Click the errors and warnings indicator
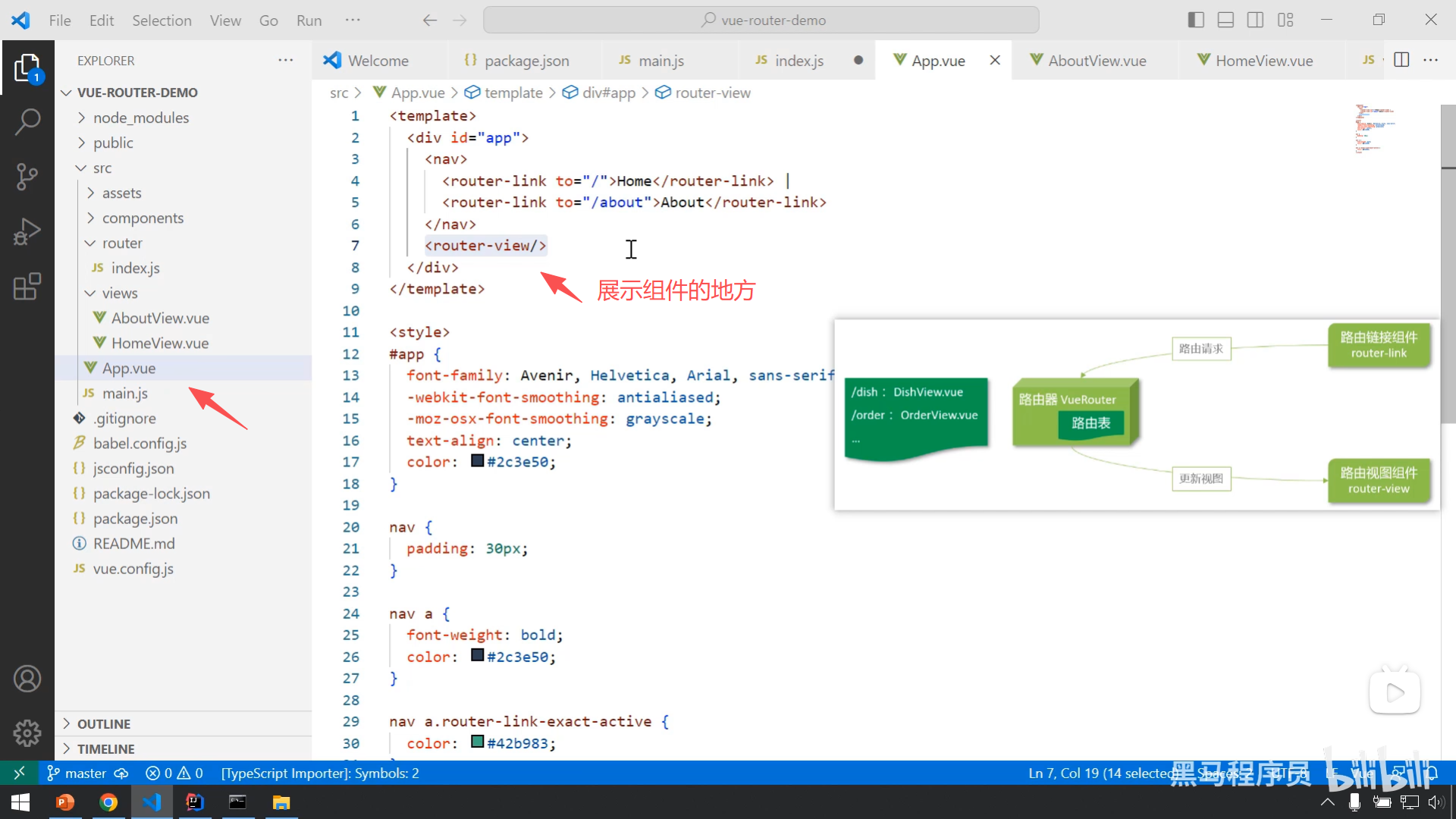Viewport: 1456px width, 819px height. click(x=174, y=773)
